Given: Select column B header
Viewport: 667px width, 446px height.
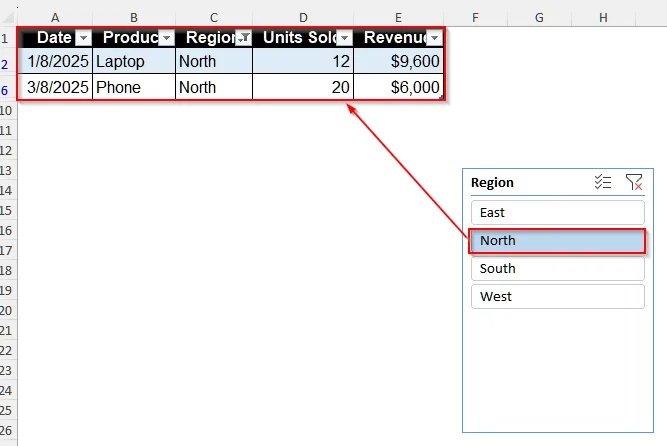Looking at the screenshot, I should (134, 17).
